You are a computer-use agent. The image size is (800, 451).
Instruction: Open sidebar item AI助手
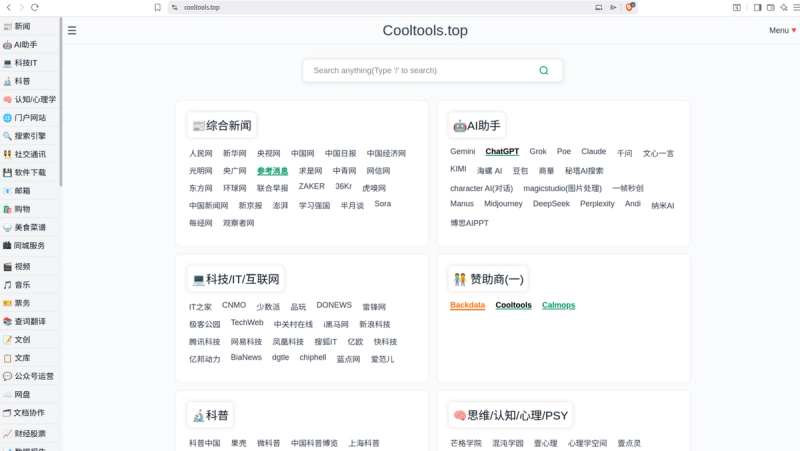tap(30, 44)
